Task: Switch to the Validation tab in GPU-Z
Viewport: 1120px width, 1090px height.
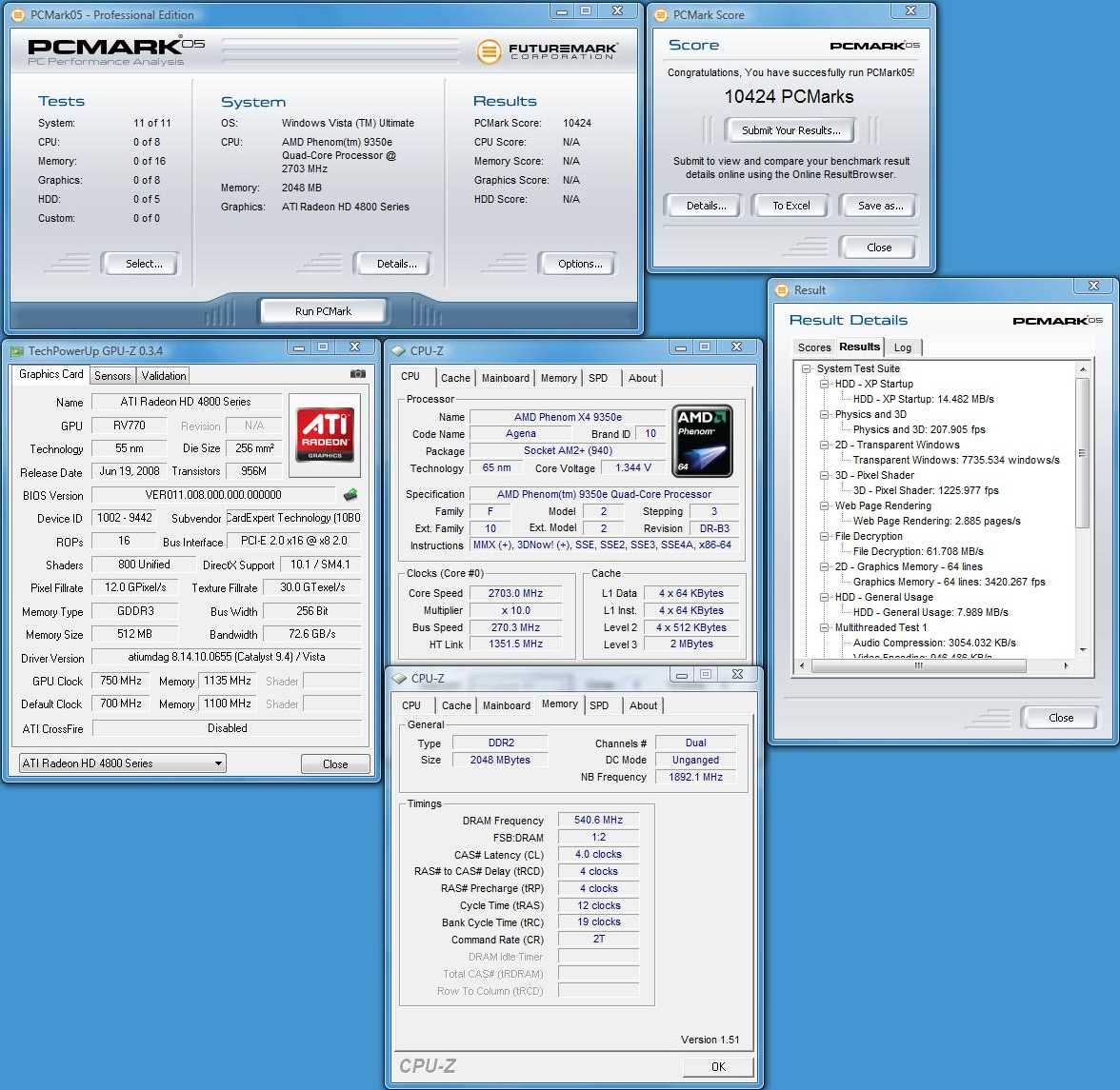Action: (164, 375)
